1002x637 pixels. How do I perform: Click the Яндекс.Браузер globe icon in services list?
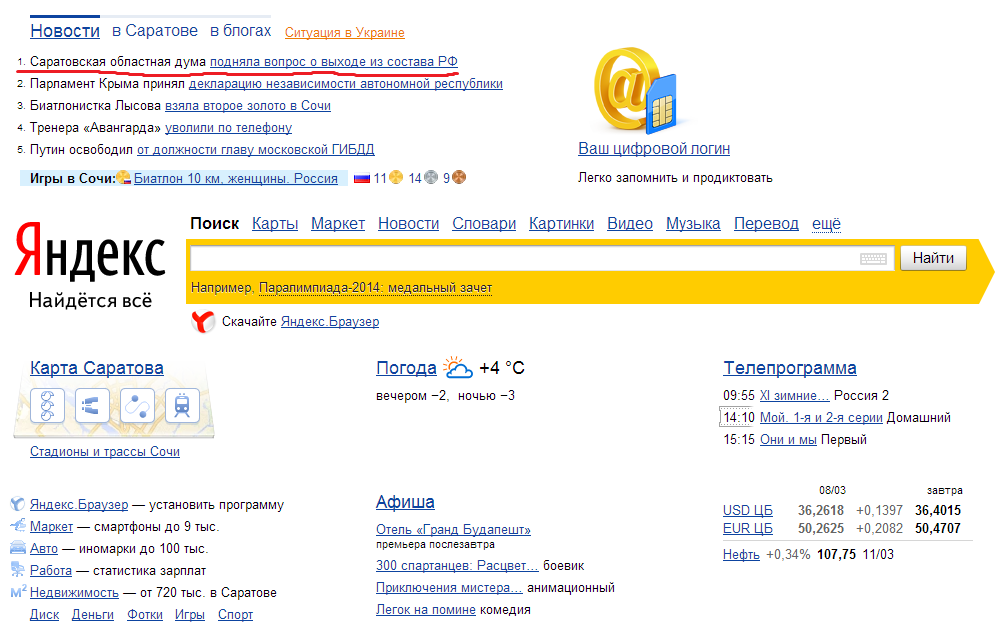point(17,505)
